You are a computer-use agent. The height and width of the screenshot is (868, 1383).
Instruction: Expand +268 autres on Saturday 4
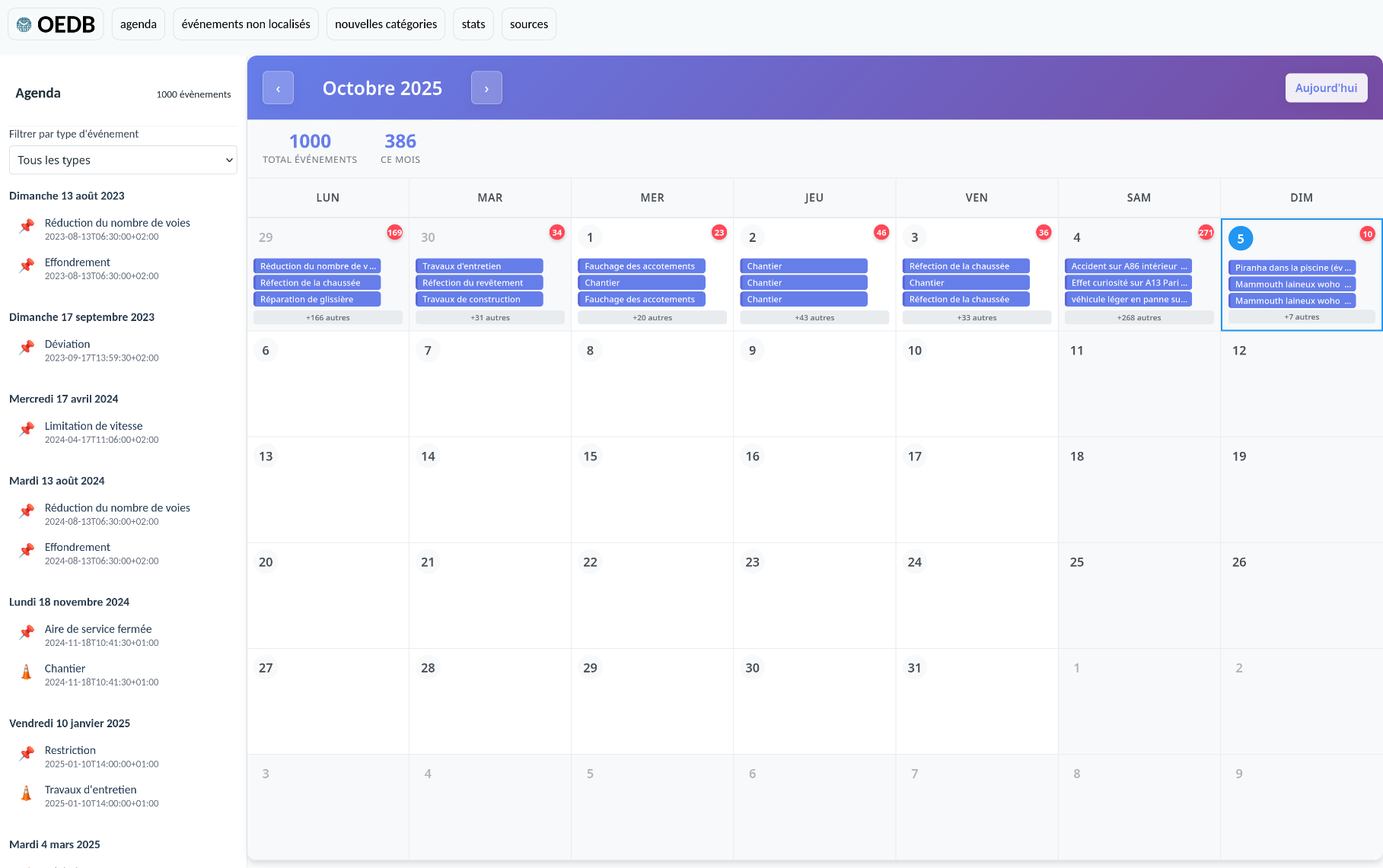coord(1139,318)
